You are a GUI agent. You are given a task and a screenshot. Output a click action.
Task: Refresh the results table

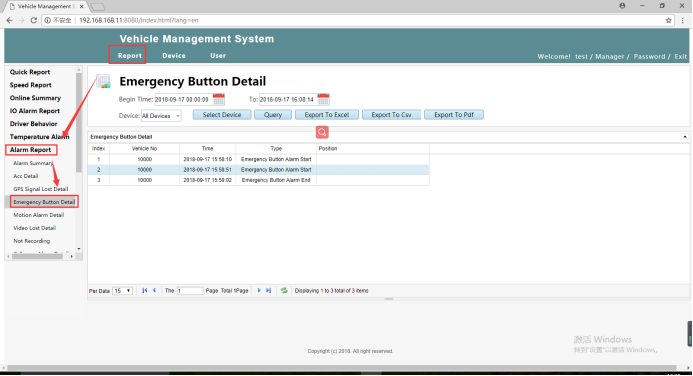coord(284,290)
